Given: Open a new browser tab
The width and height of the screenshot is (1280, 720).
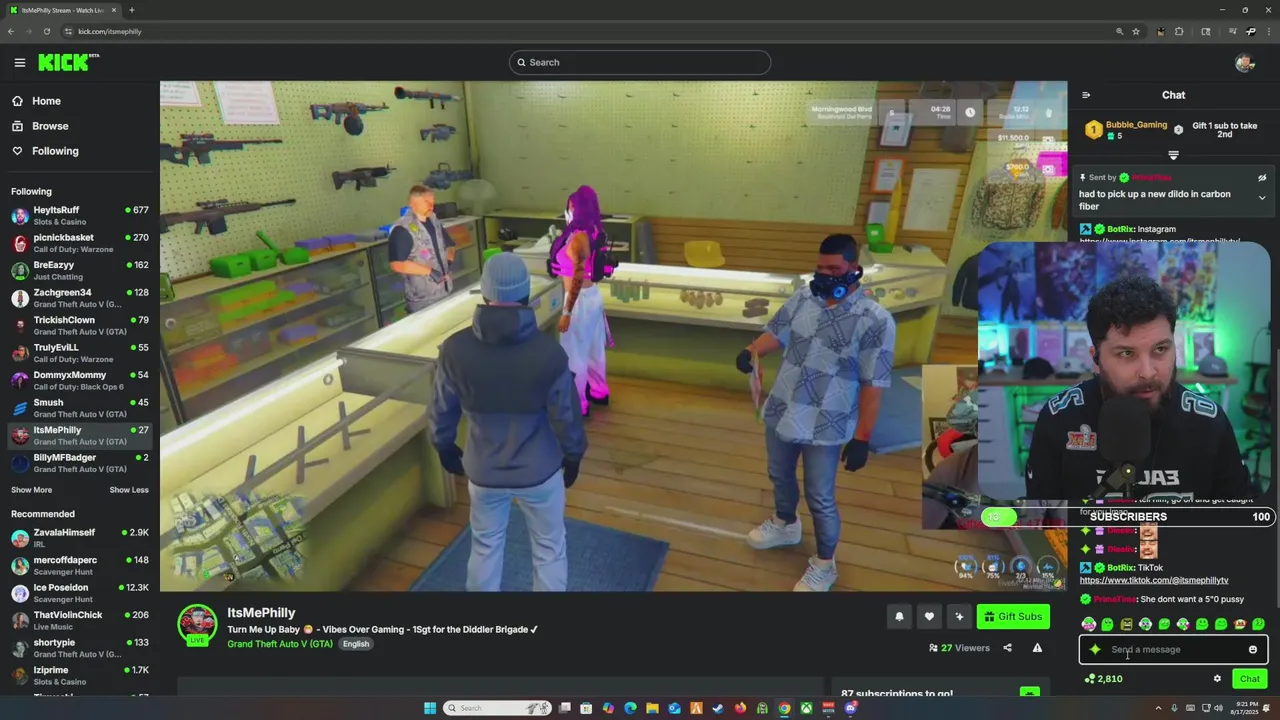Looking at the screenshot, I should (x=131, y=10).
